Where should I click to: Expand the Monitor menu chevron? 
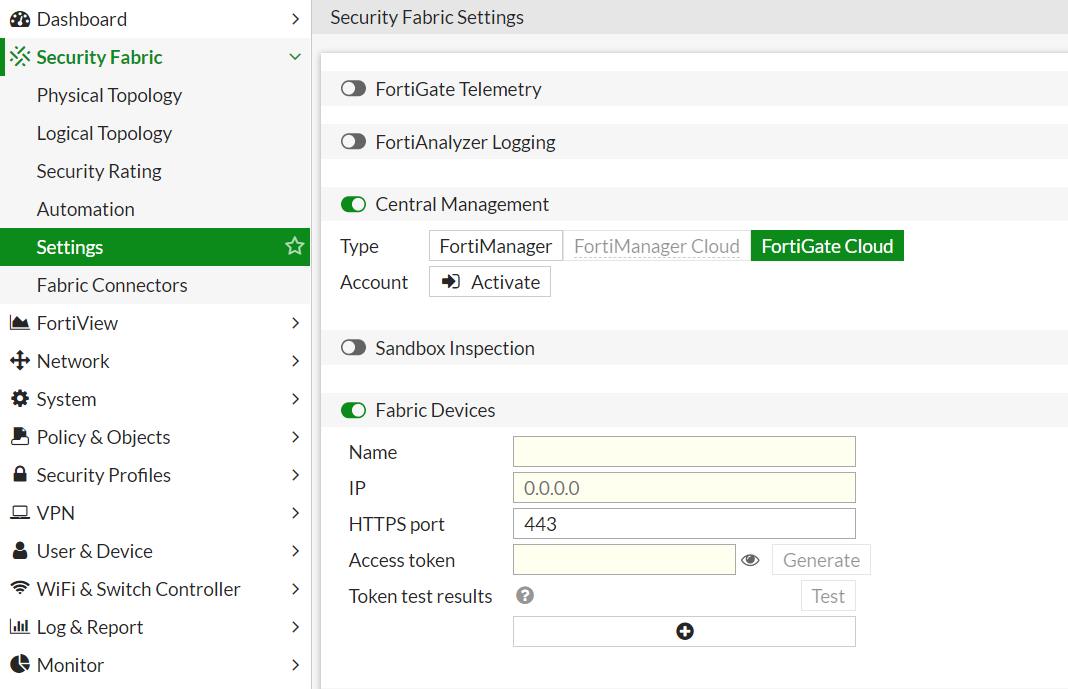295,664
